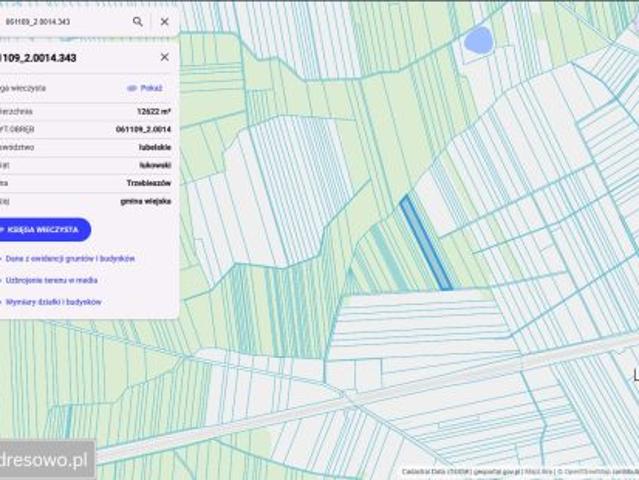Open Wymiary działki i budynków link
The image size is (639, 480).
pos(53,302)
